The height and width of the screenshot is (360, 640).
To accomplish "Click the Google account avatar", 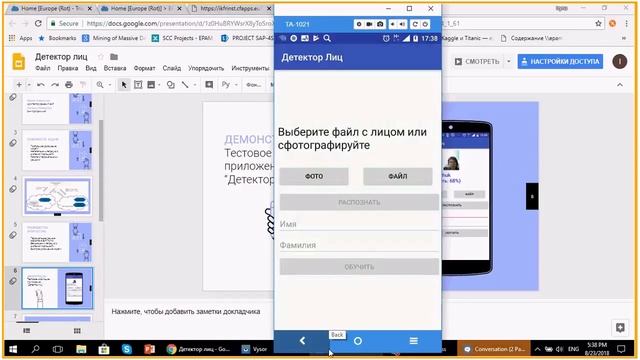I will [620, 61].
